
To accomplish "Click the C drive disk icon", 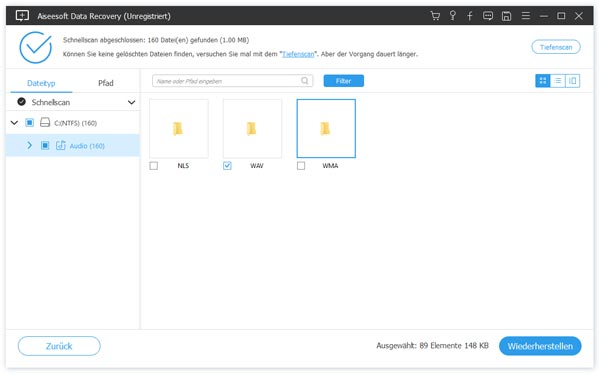I will tap(45, 122).
